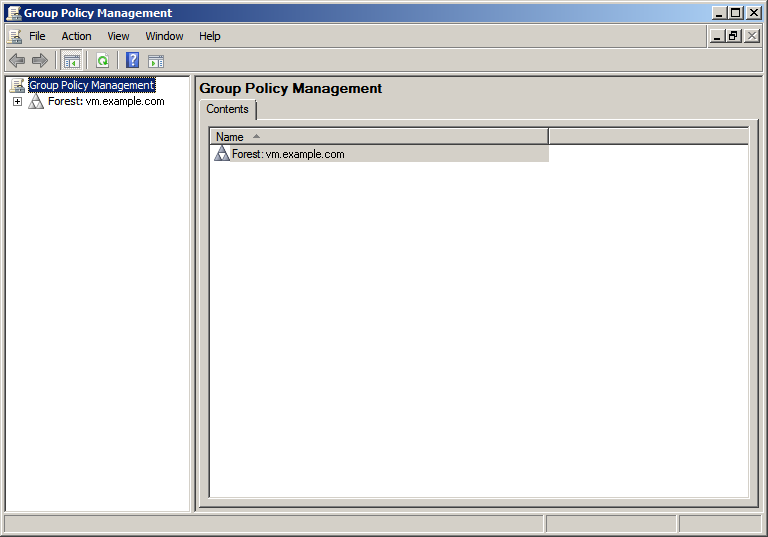
Task: Open the File menu
Action: [x=37, y=36]
